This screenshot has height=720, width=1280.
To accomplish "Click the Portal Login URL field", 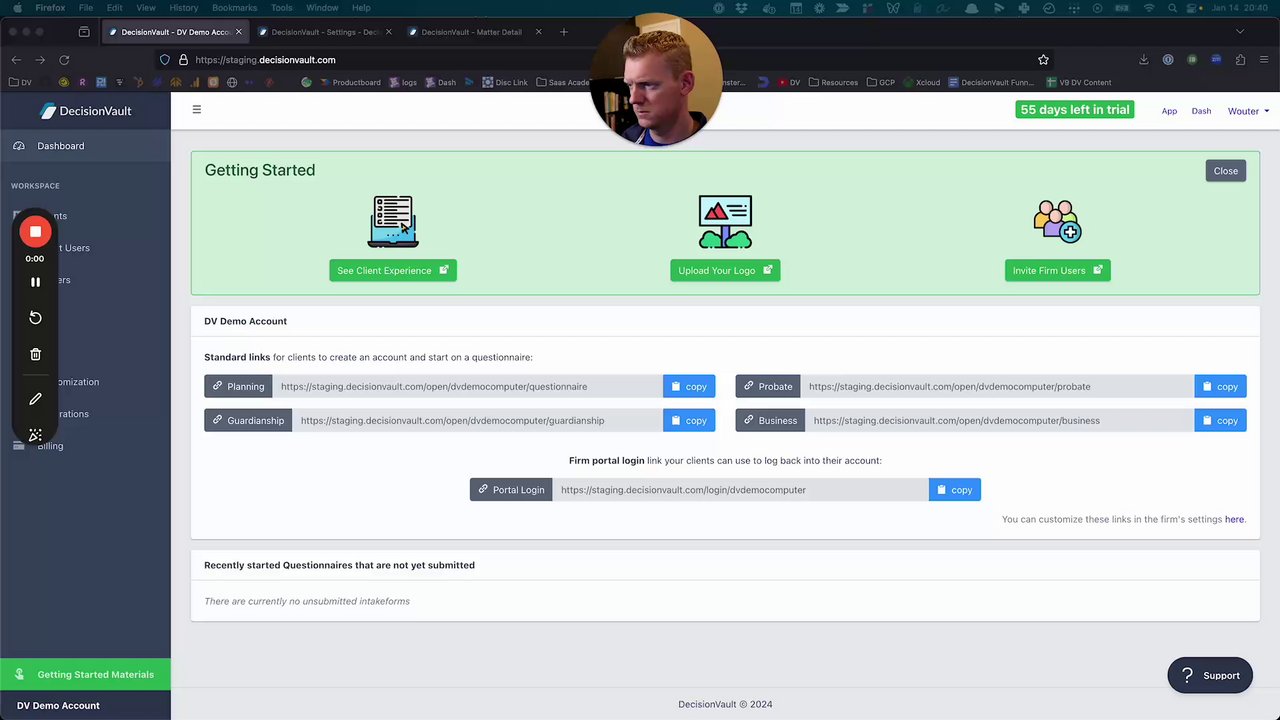I will (x=740, y=490).
